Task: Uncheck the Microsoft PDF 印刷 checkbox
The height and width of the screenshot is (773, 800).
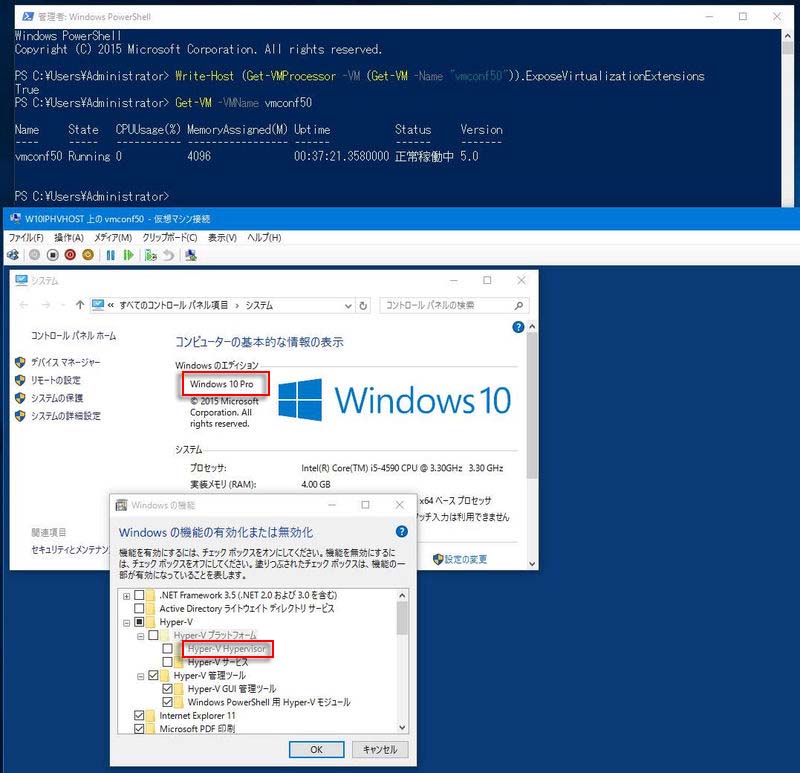Action: coord(139,729)
